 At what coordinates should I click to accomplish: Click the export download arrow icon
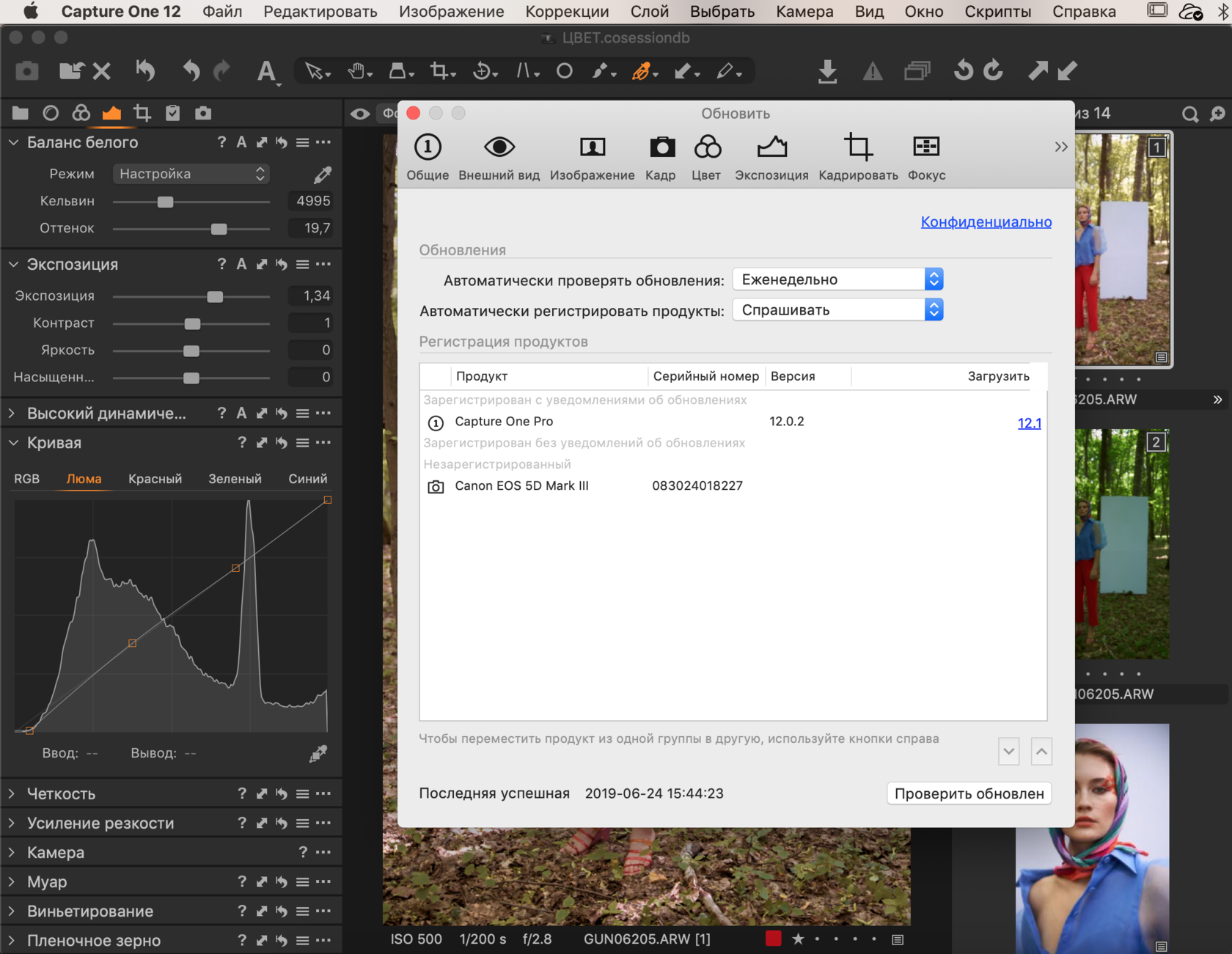coord(827,71)
